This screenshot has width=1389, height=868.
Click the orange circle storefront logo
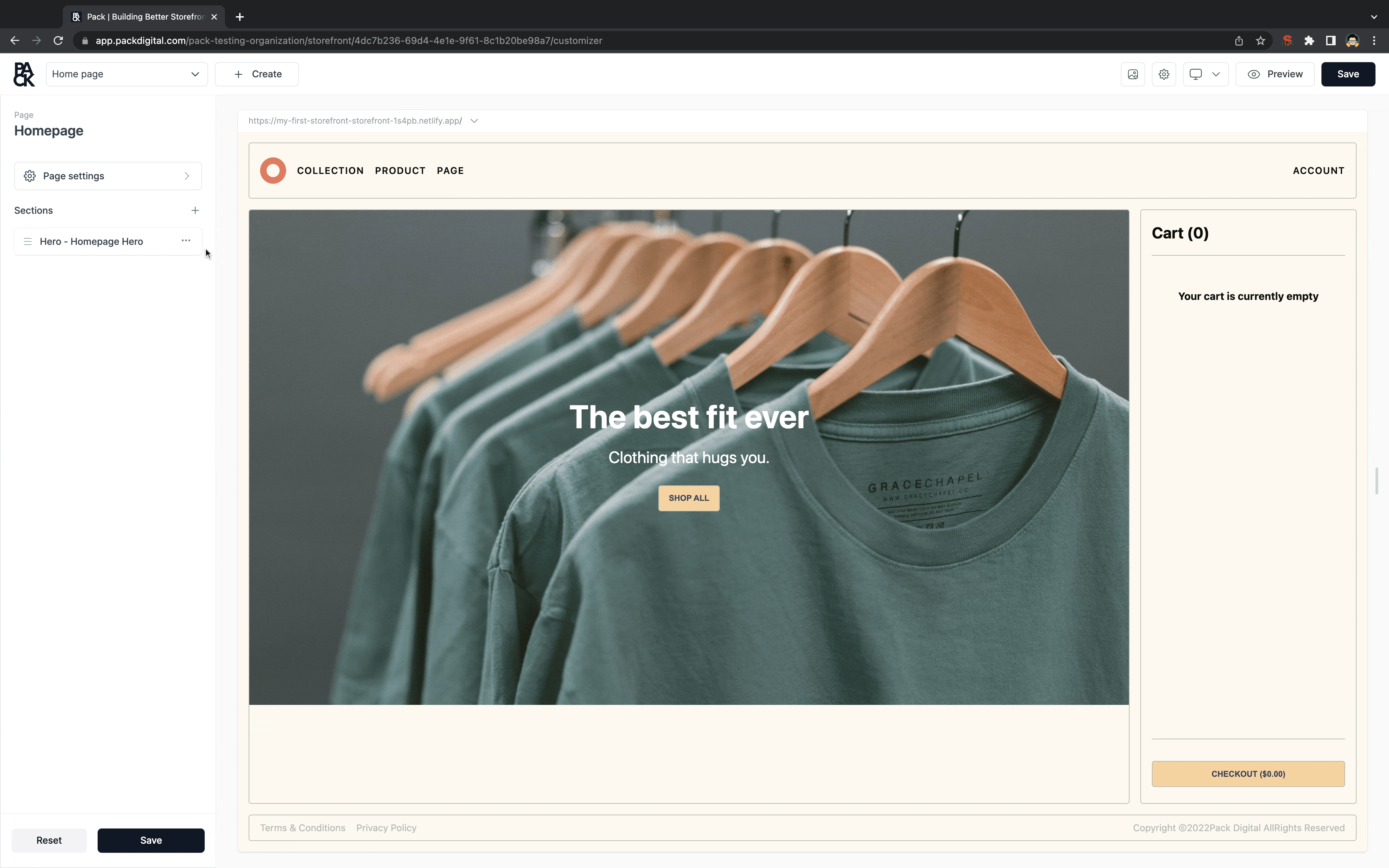coord(273,171)
